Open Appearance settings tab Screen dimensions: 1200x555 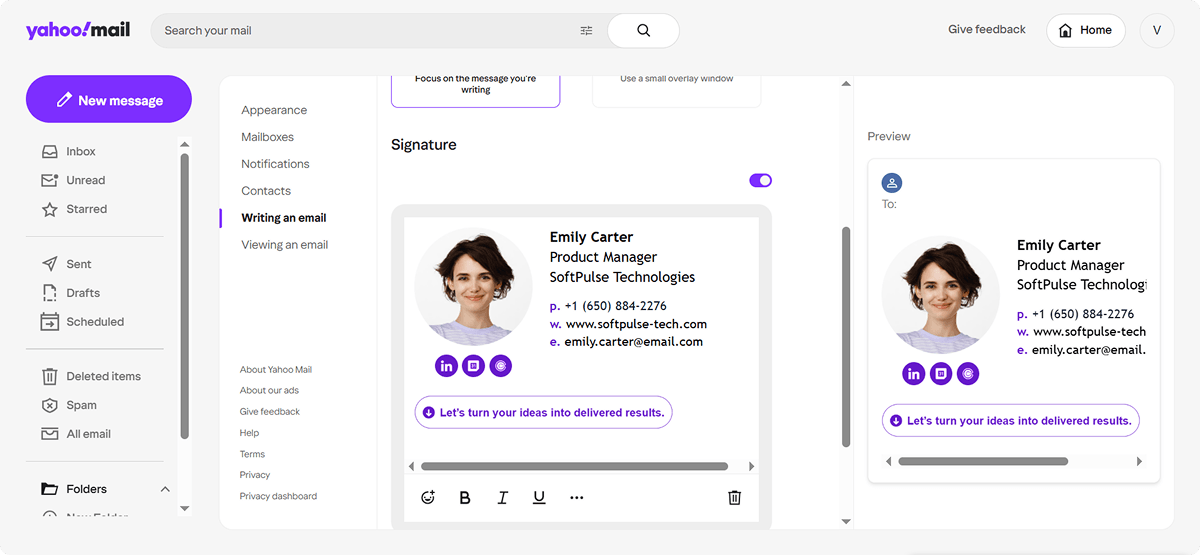click(274, 111)
